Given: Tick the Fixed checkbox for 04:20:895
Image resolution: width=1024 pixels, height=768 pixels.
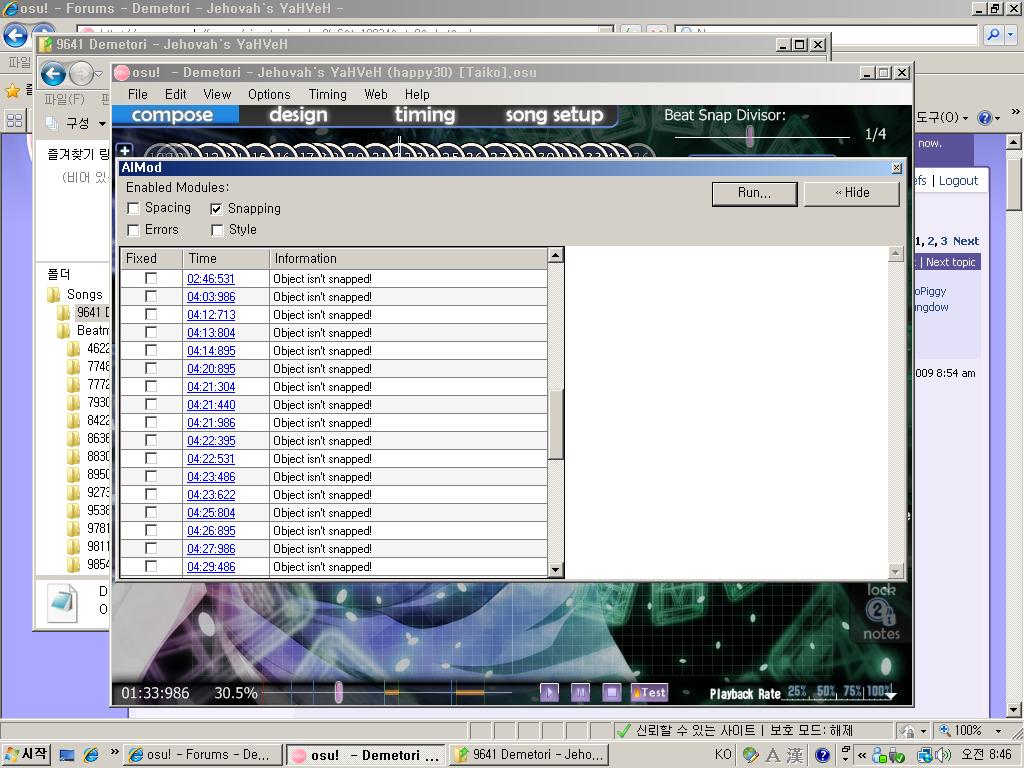Looking at the screenshot, I should tap(151, 368).
